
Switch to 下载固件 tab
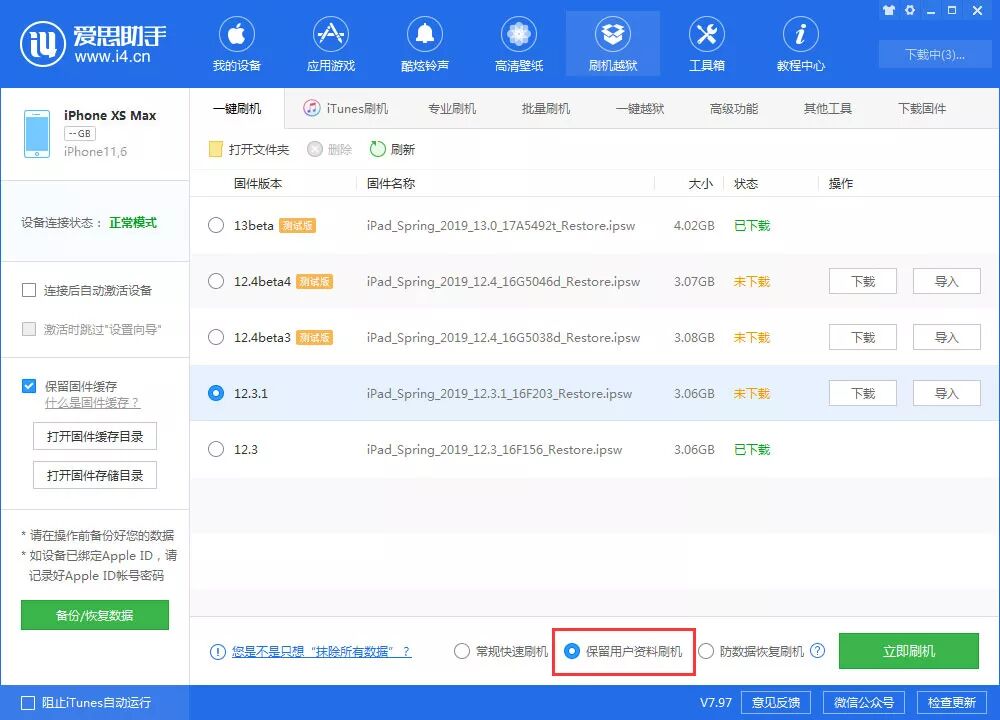point(922,109)
